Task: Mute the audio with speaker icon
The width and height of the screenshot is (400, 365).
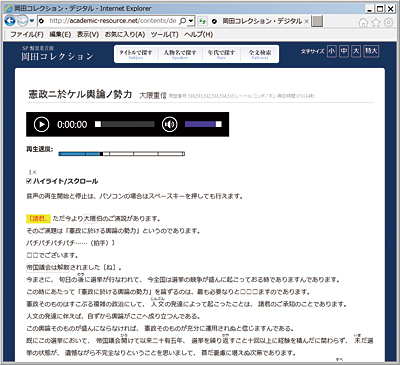Action: [x=169, y=124]
